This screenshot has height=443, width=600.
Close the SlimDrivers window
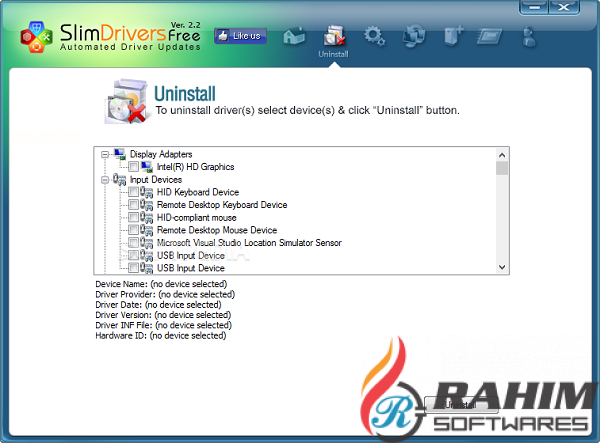[564, 7]
